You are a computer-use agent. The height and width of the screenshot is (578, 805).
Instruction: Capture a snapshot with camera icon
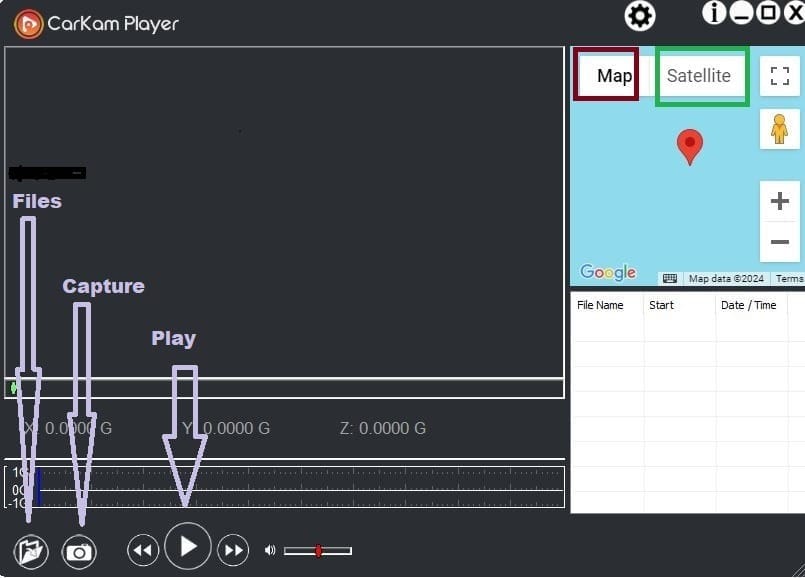coord(79,552)
